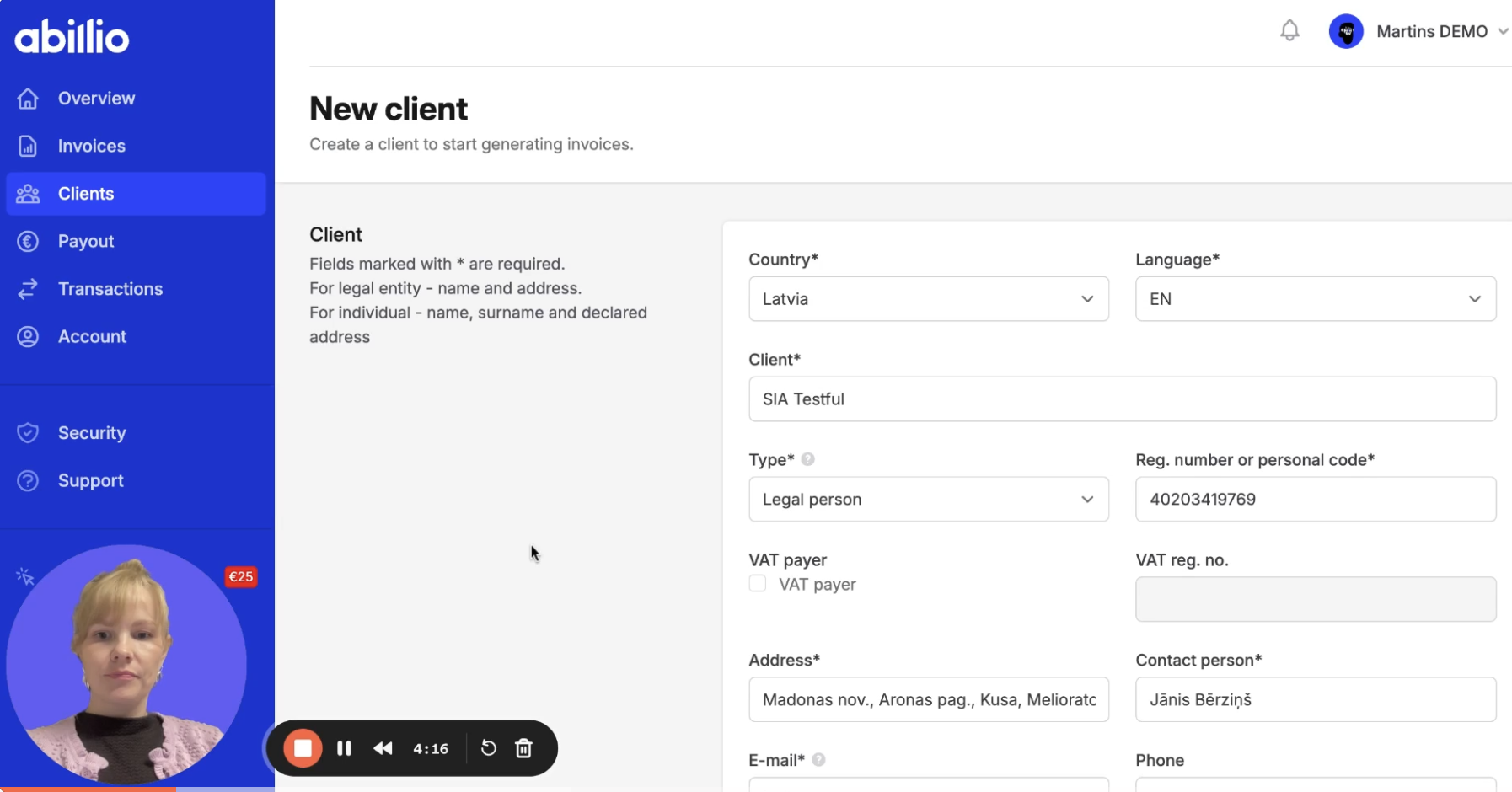Click the VAT payer heading label
This screenshot has height=792, width=1512.
click(788, 560)
